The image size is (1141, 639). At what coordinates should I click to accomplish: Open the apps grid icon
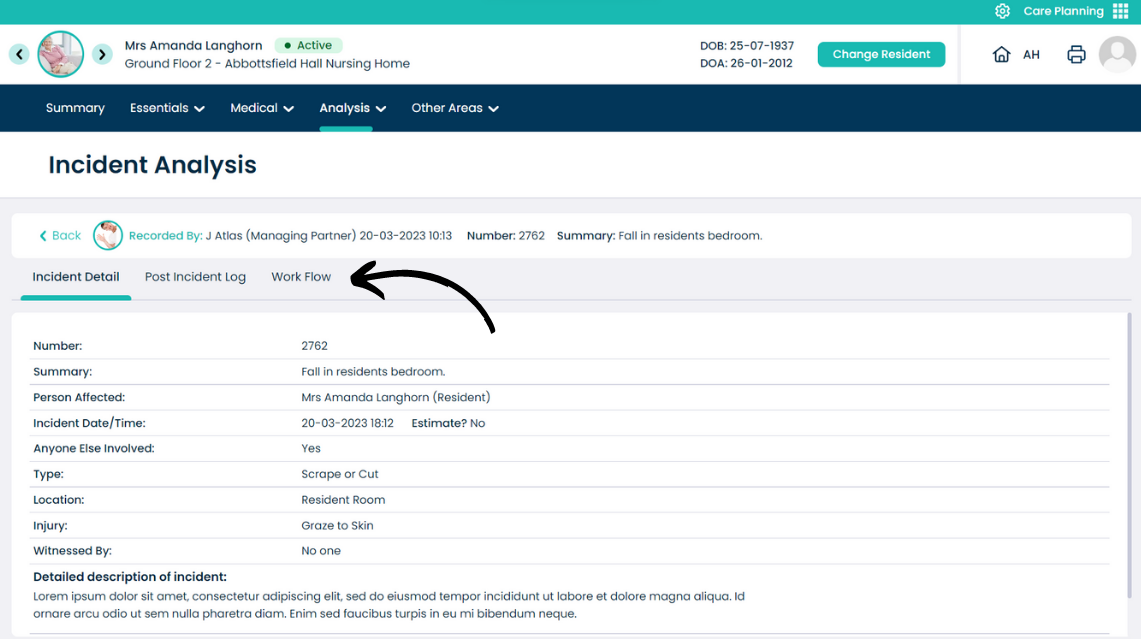click(1121, 11)
